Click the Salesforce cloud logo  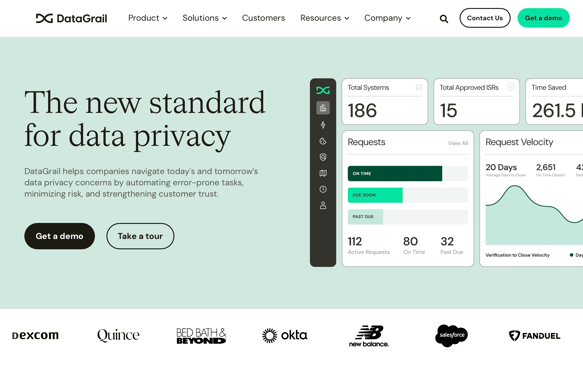coord(451,335)
